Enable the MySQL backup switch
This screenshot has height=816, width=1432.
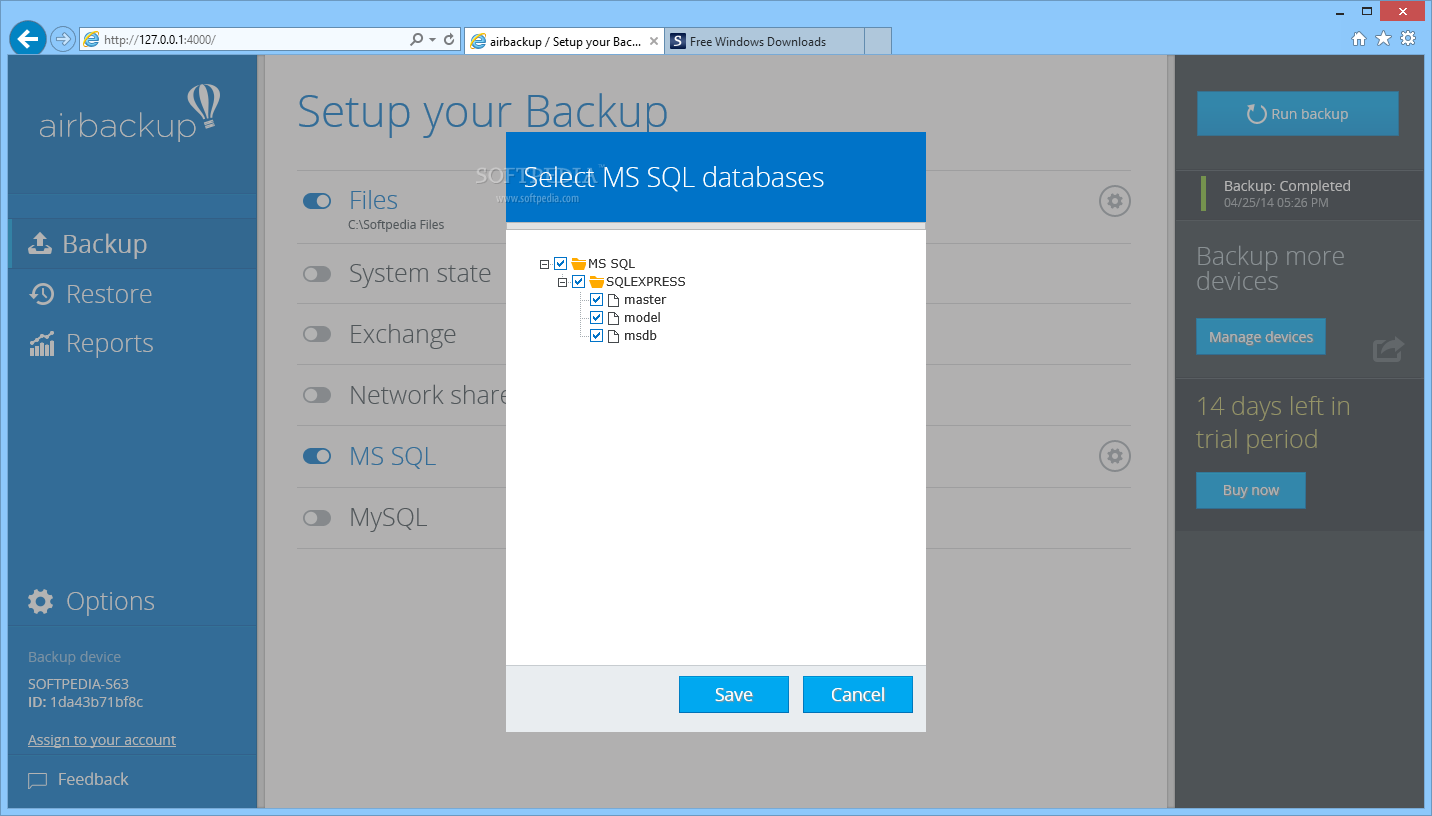(317, 518)
